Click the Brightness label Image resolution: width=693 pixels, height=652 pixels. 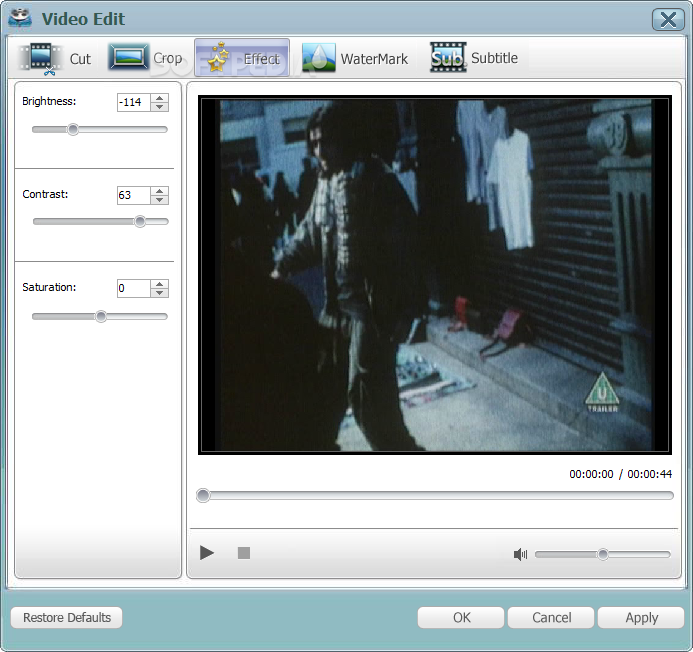click(49, 101)
